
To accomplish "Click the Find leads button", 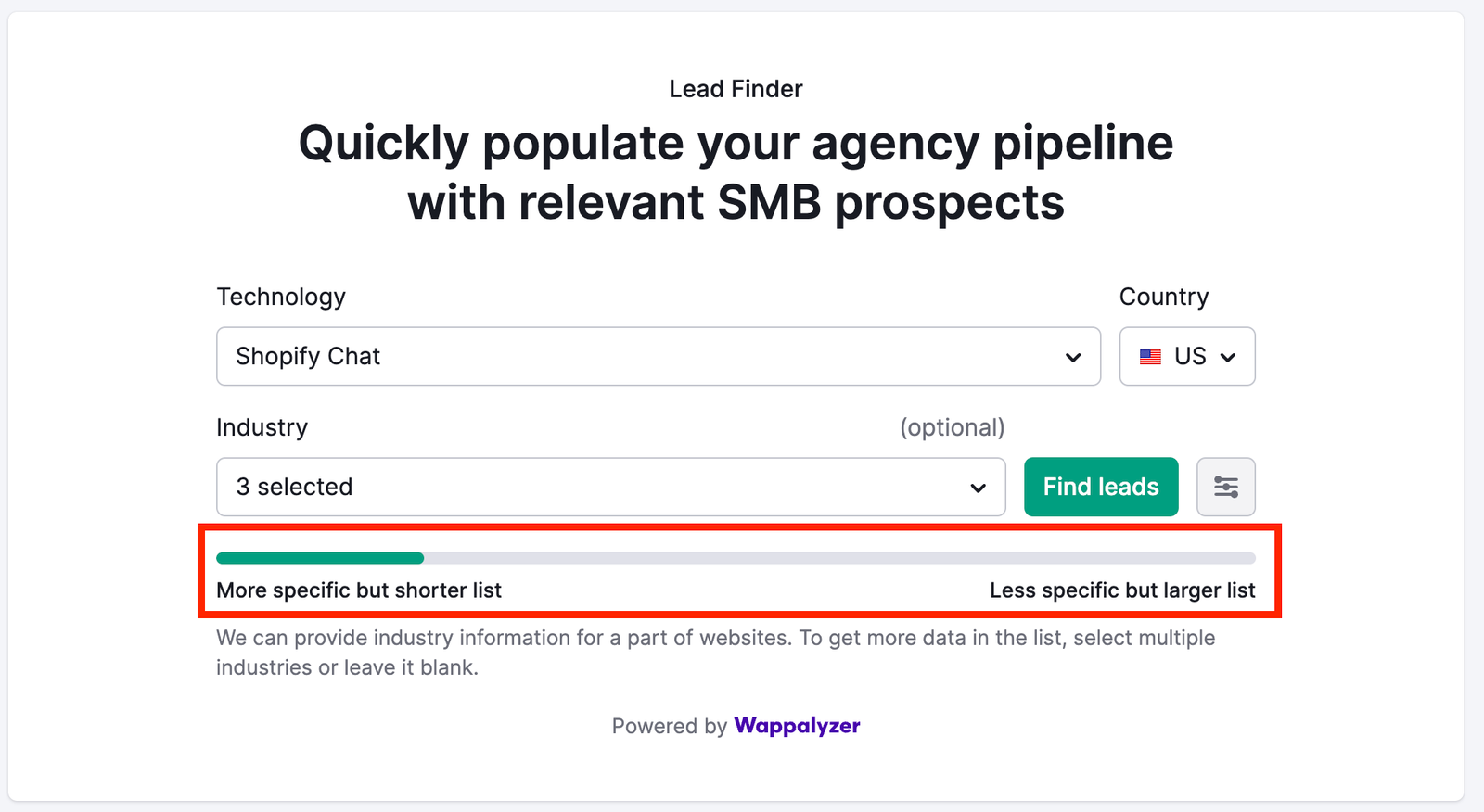I will (1101, 487).
